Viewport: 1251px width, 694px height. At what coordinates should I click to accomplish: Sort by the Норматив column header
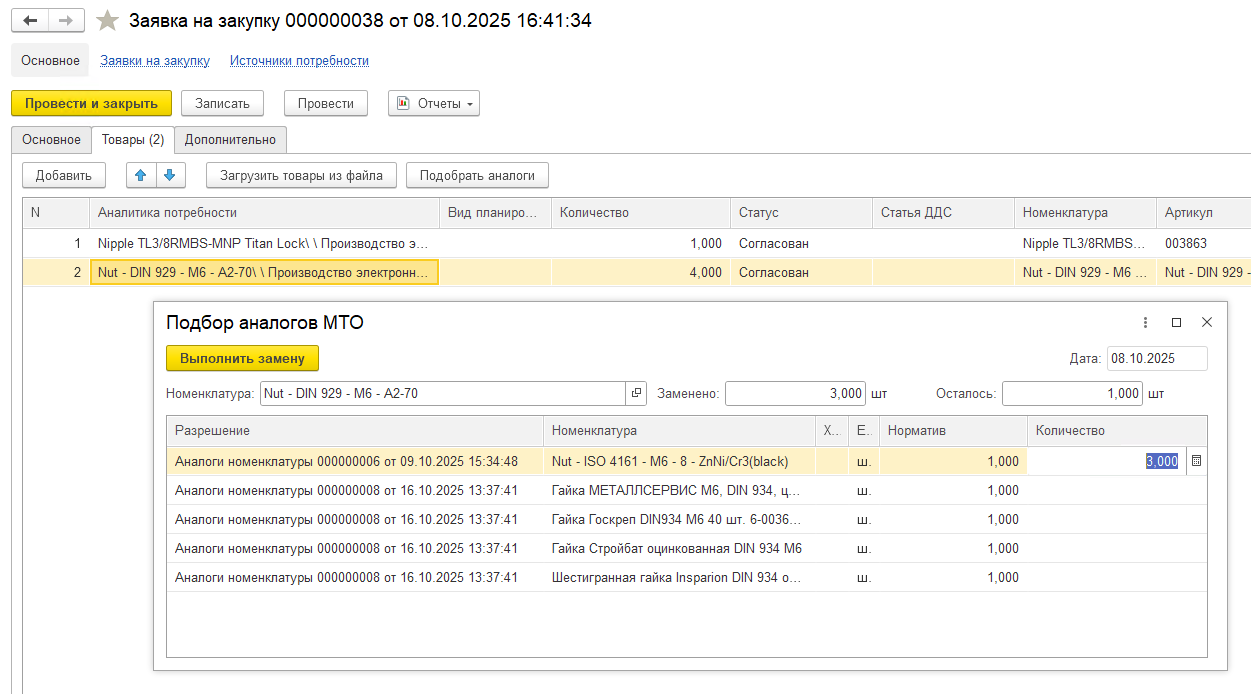(950, 431)
